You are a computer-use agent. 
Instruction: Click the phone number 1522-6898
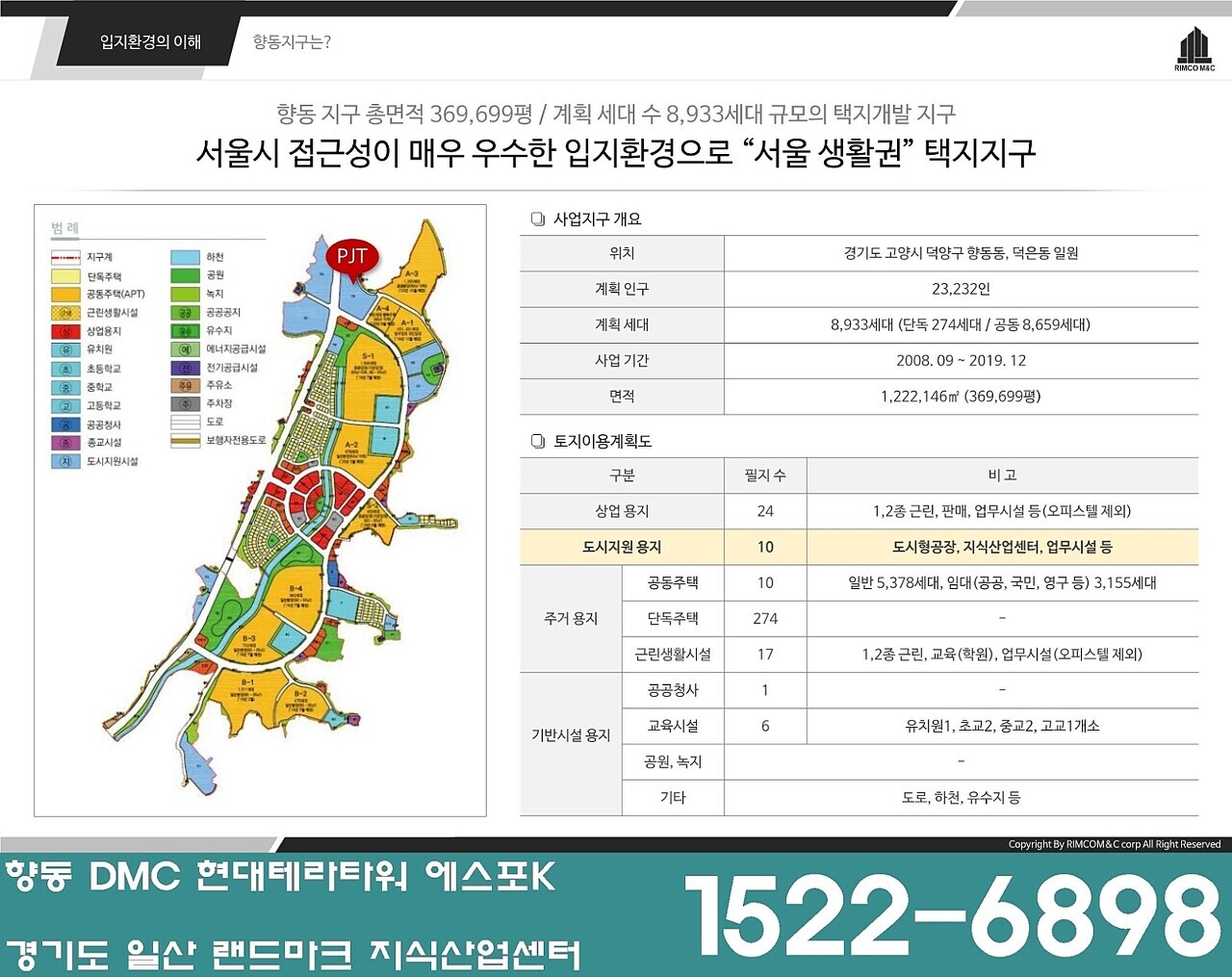pyautogui.click(x=953, y=915)
